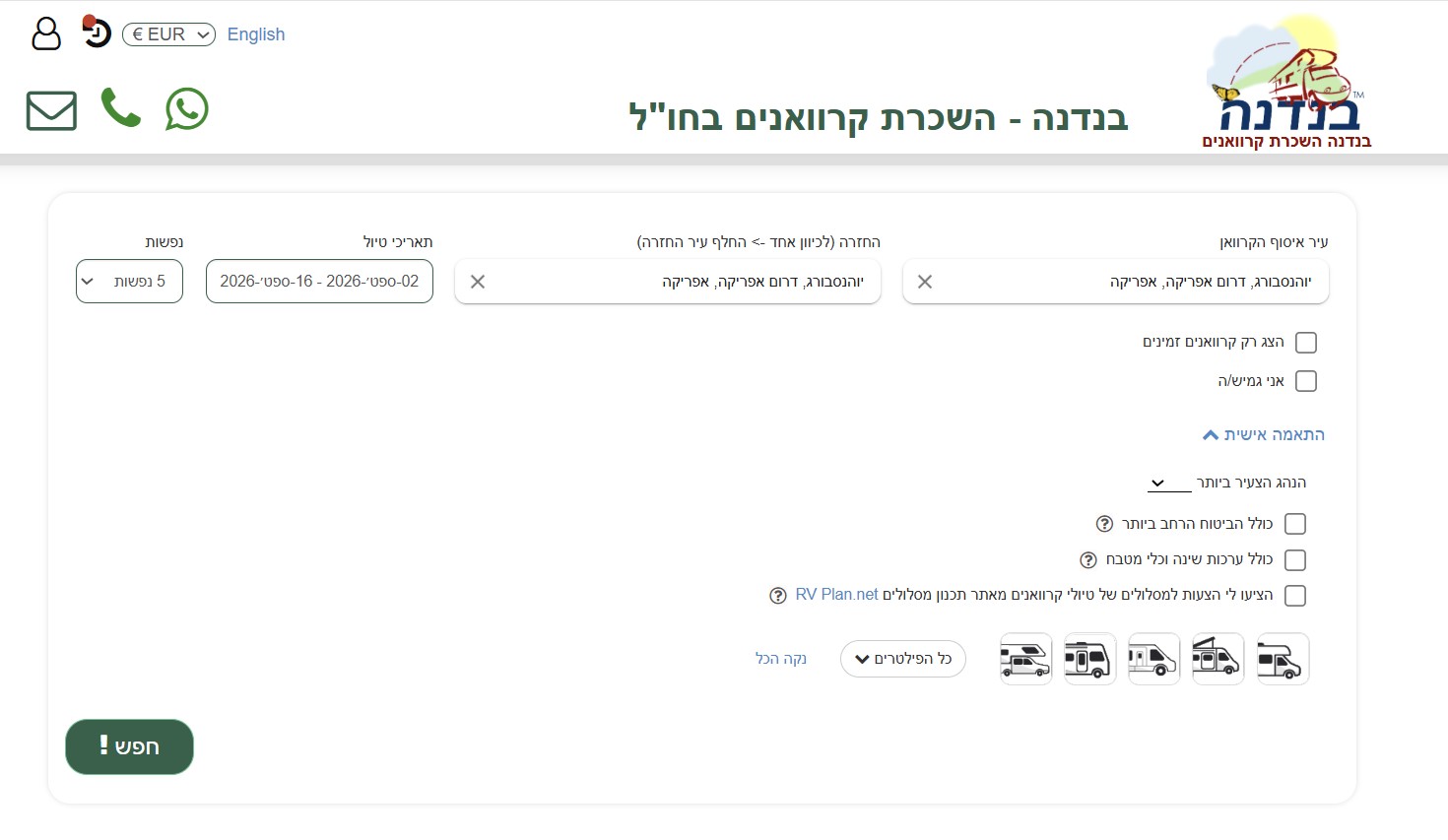The image size is (1448, 840).
Task: Open the EUR currency dropdown
Action: tap(167, 33)
